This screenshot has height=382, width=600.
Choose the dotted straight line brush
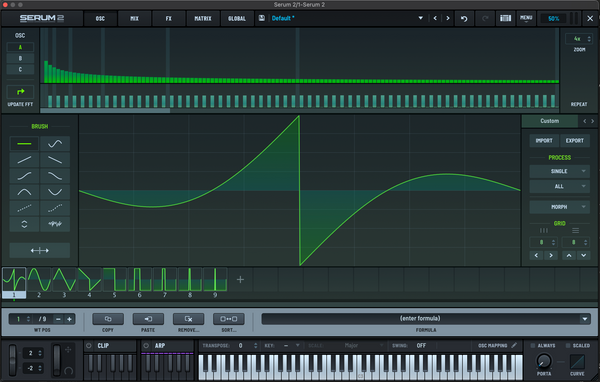[24, 208]
